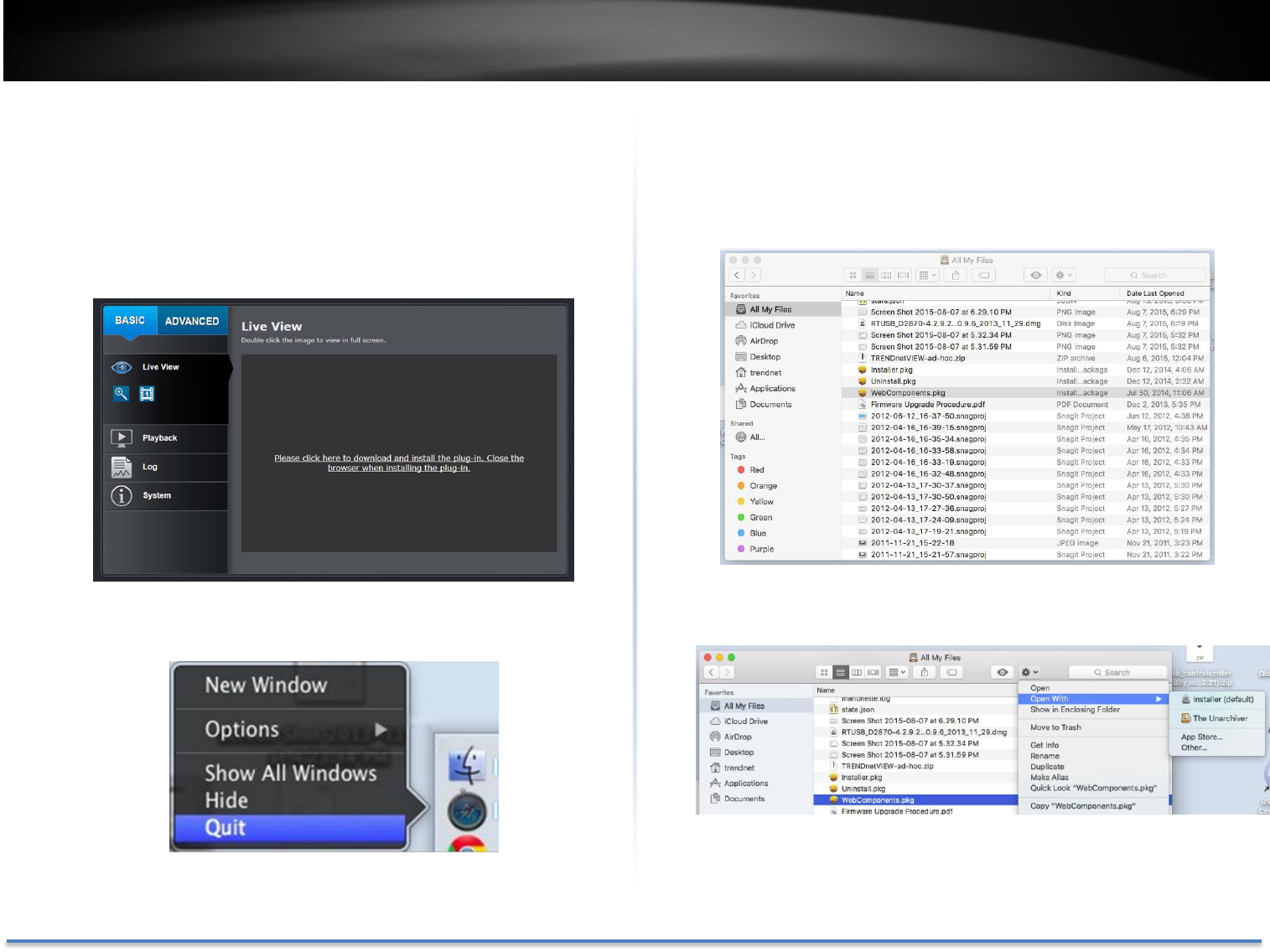Choose Show in Enclosing Folder
The height and width of the screenshot is (952, 1270).
click(x=1094, y=710)
